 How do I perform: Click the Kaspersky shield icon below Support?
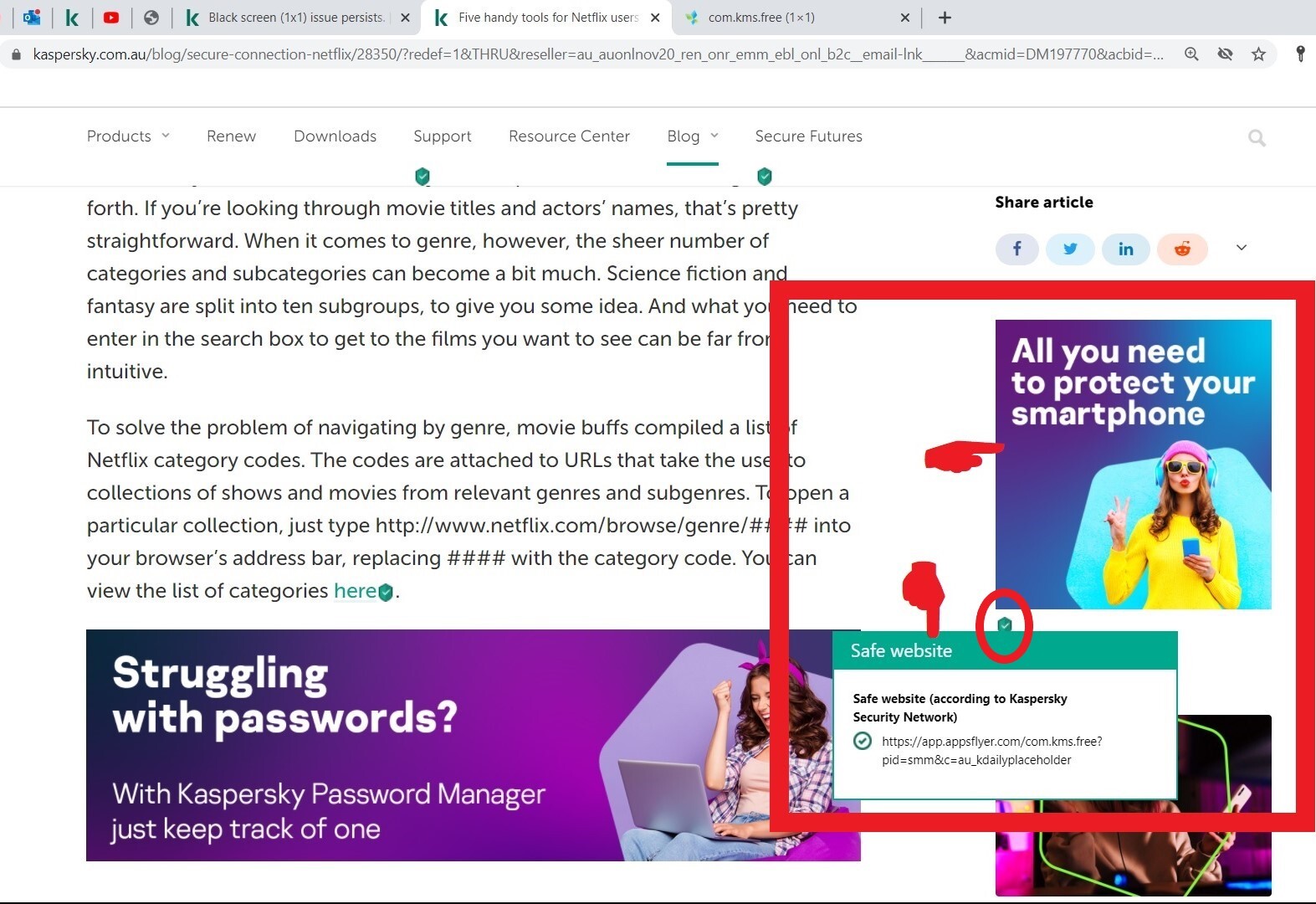[x=422, y=176]
